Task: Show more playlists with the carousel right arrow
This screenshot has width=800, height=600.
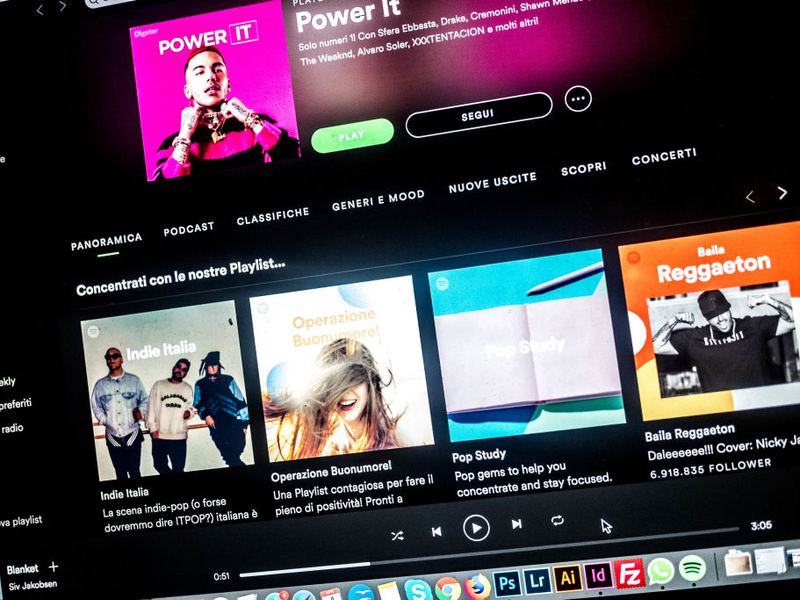Action: tap(782, 192)
